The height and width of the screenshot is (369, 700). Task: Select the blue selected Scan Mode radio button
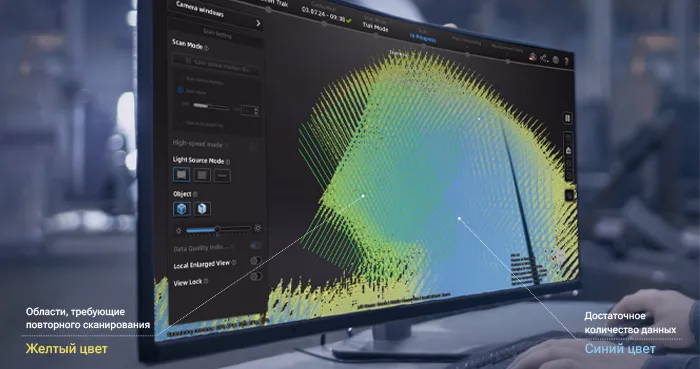(x=180, y=90)
